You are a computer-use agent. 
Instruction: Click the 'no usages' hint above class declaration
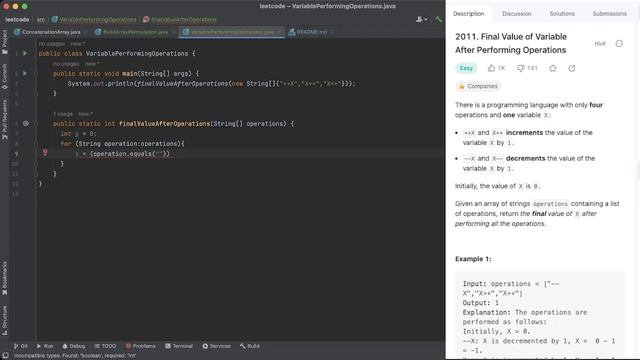tap(52, 44)
